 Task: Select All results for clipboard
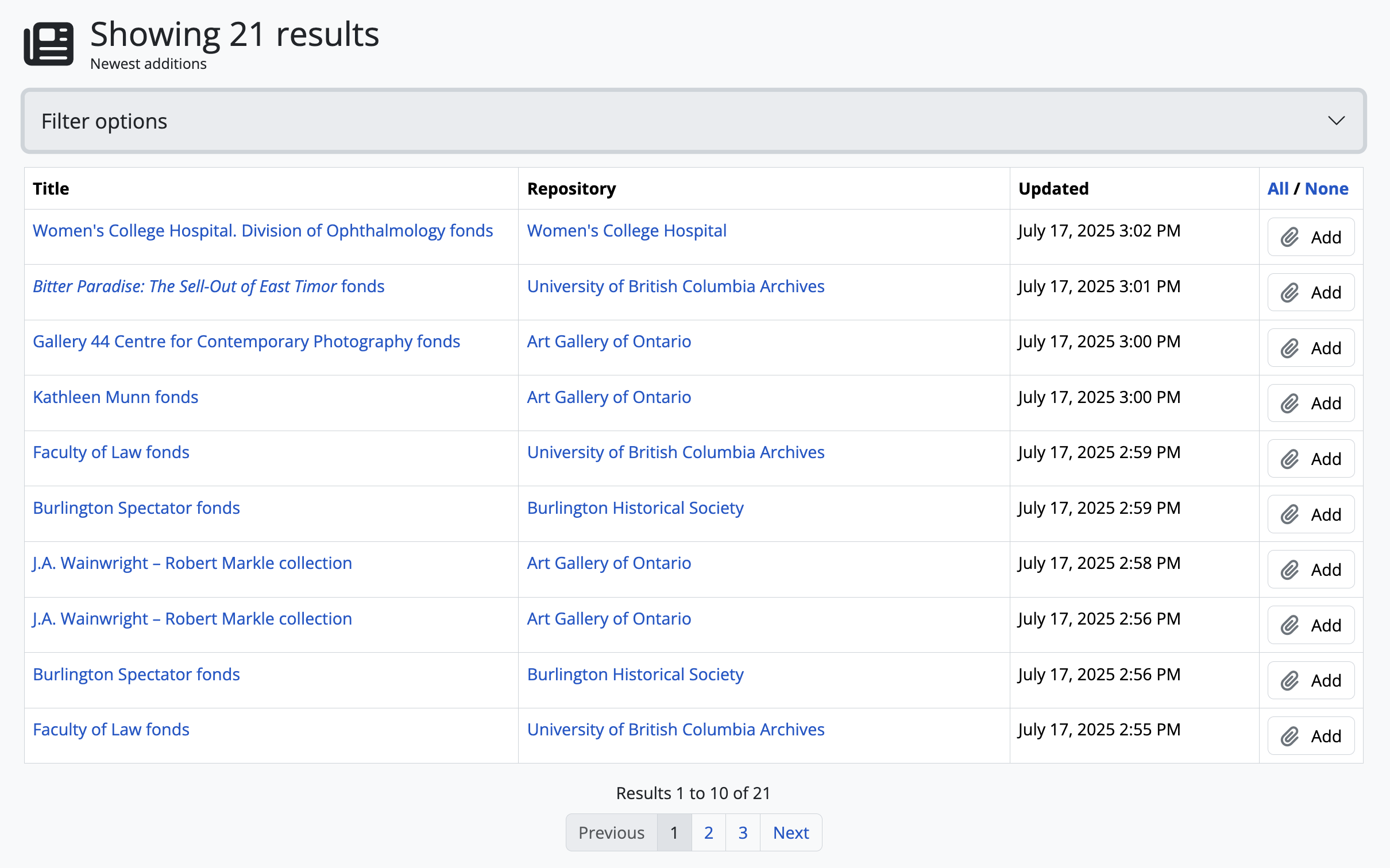point(1277,189)
